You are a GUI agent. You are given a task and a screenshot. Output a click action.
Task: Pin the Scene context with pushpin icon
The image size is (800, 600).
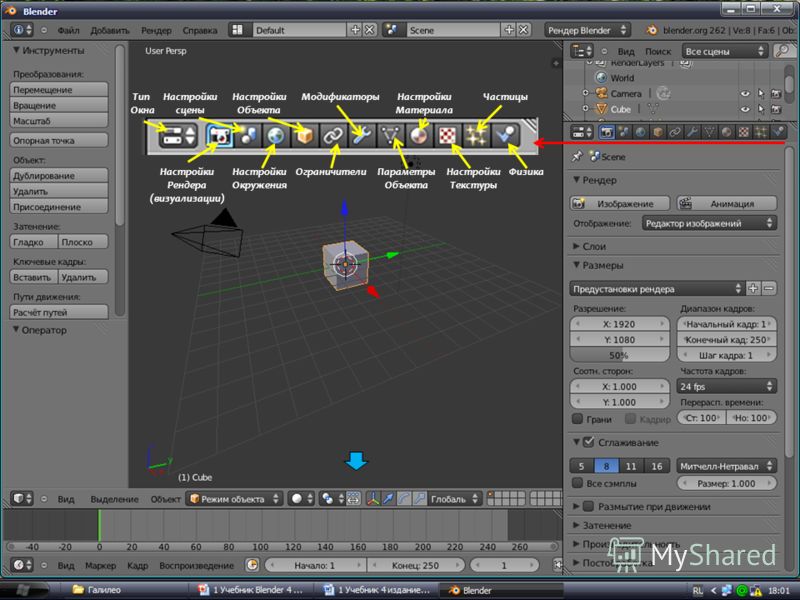(x=577, y=156)
